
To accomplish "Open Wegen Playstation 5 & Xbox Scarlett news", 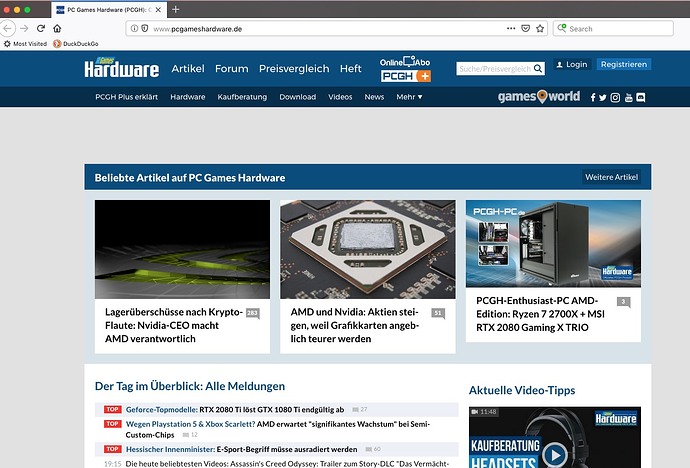I will [278, 429].
